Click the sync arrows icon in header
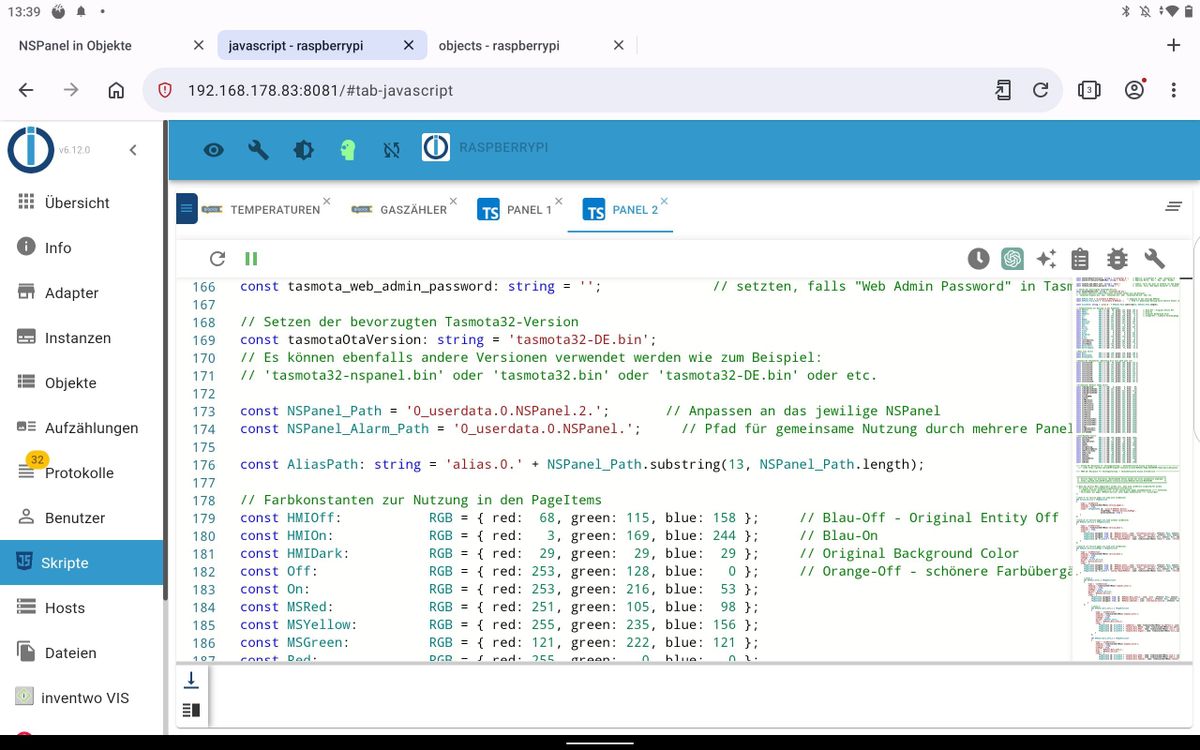The height and width of the screenshot is (750, 1200). click(x=392, y=150)
